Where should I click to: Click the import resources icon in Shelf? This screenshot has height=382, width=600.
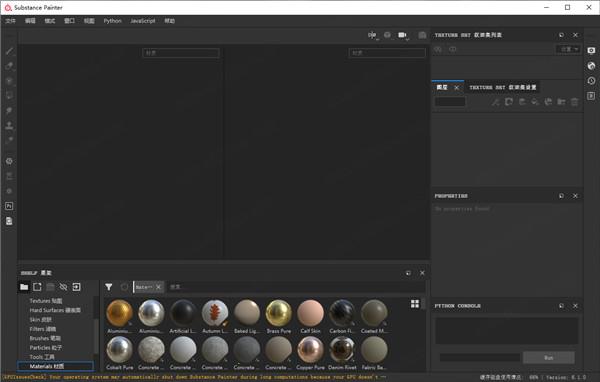[x=77, y=287]
